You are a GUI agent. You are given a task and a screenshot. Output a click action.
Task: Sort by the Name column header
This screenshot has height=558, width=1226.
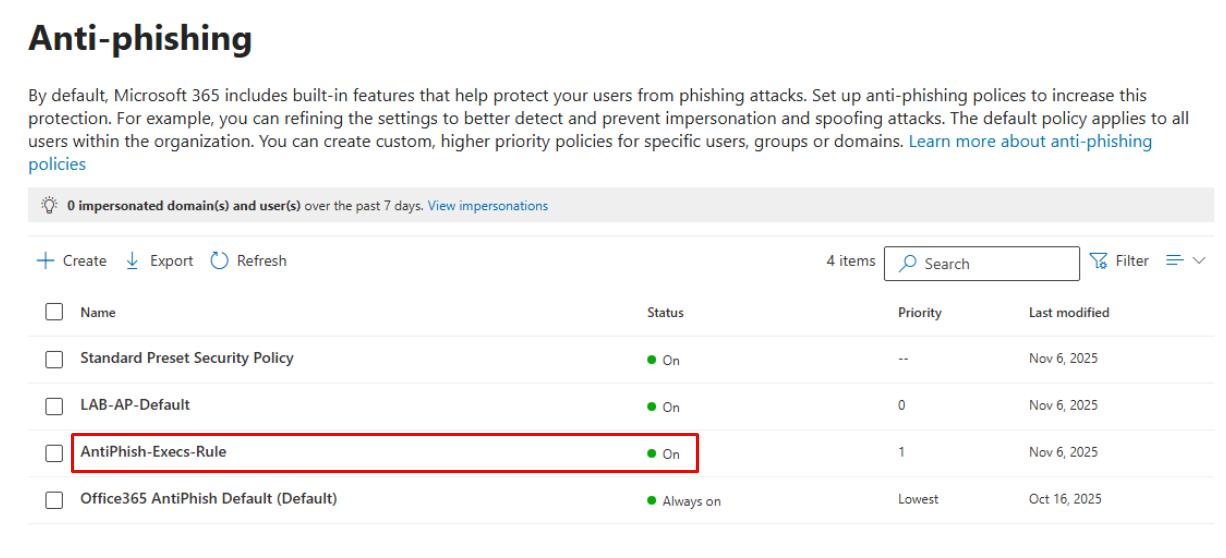(98, 313)
